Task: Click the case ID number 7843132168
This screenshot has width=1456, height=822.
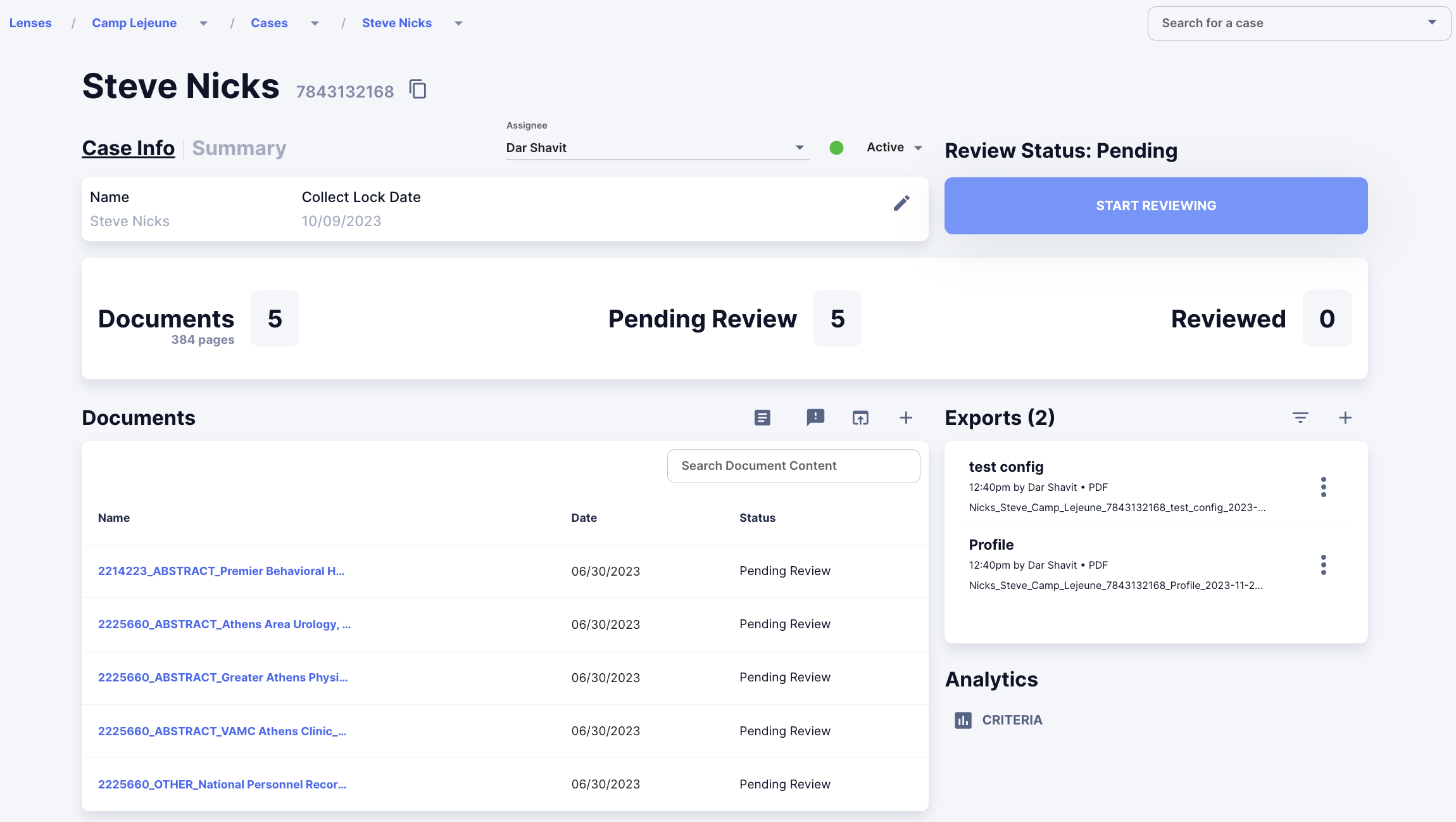Action: pos(345,92)
